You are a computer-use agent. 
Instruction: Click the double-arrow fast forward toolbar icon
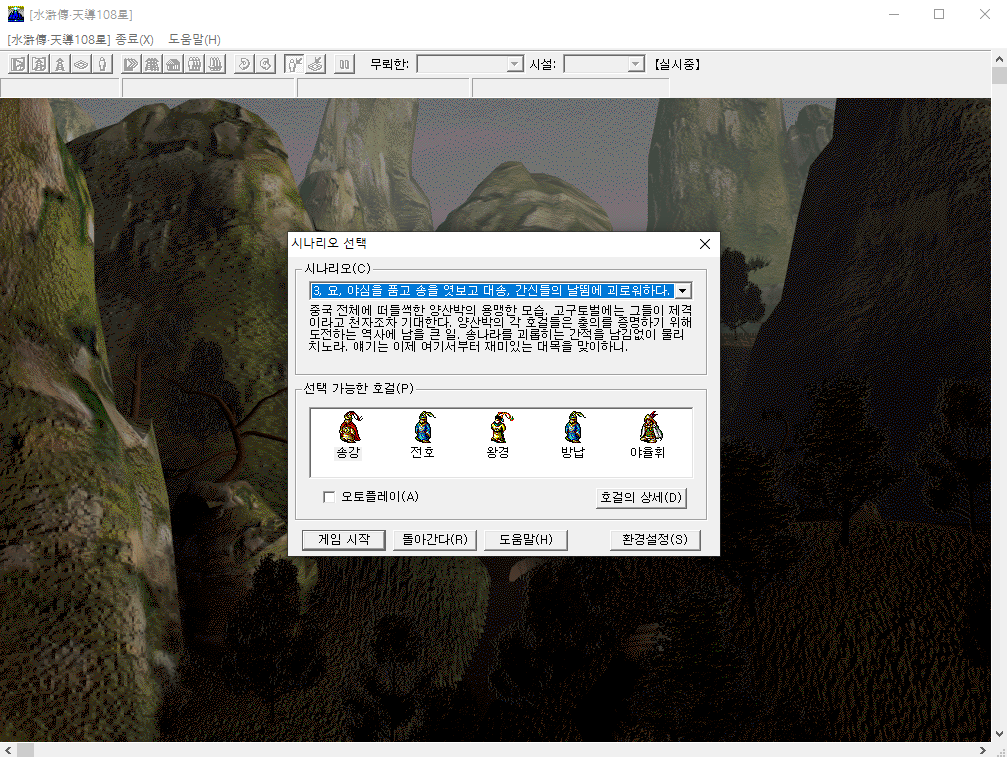pyautogui.click(x=131, y=64)
